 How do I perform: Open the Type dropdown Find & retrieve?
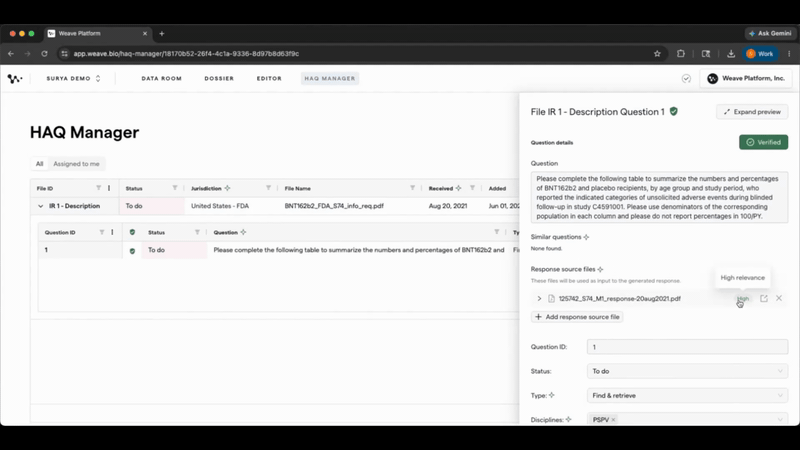click(x=687, y=395)
